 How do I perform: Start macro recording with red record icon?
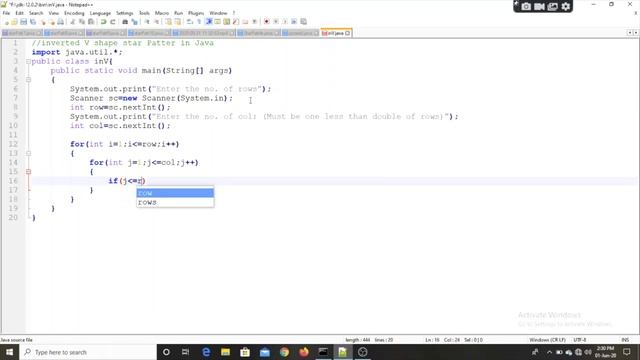tap(267, 22)
